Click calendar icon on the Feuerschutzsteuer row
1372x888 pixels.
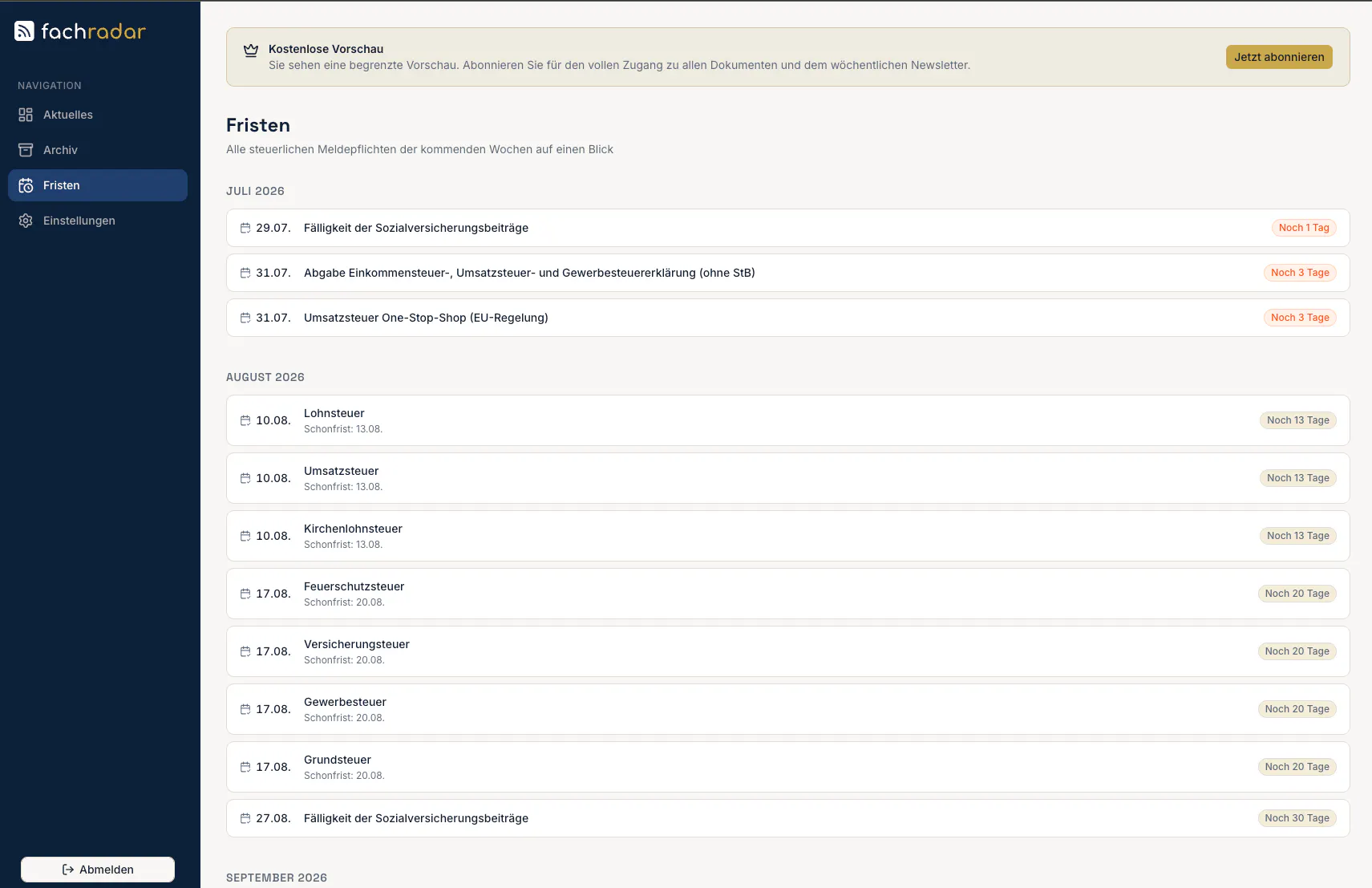coord(245,594)
